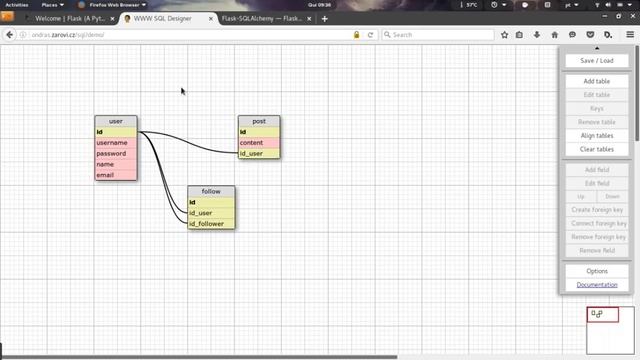Open a new tab with the plus icon
This screenshot has height=360, width=640.
click(324, 19)
